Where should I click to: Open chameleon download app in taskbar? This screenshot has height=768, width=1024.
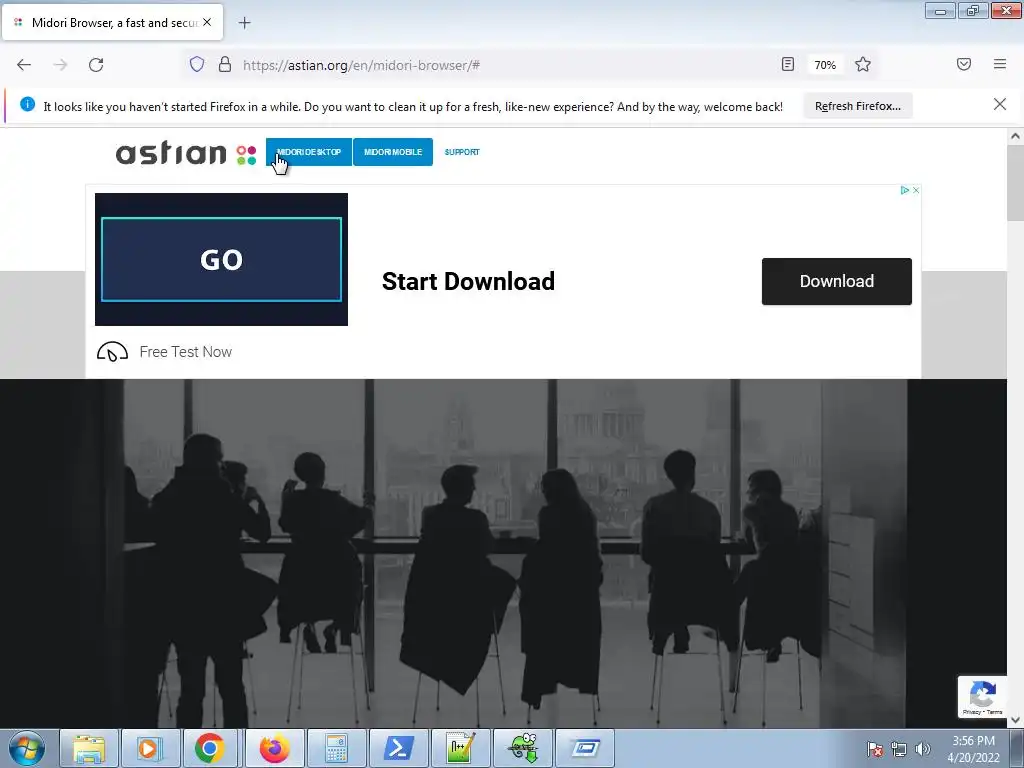[x=522, y=748]
